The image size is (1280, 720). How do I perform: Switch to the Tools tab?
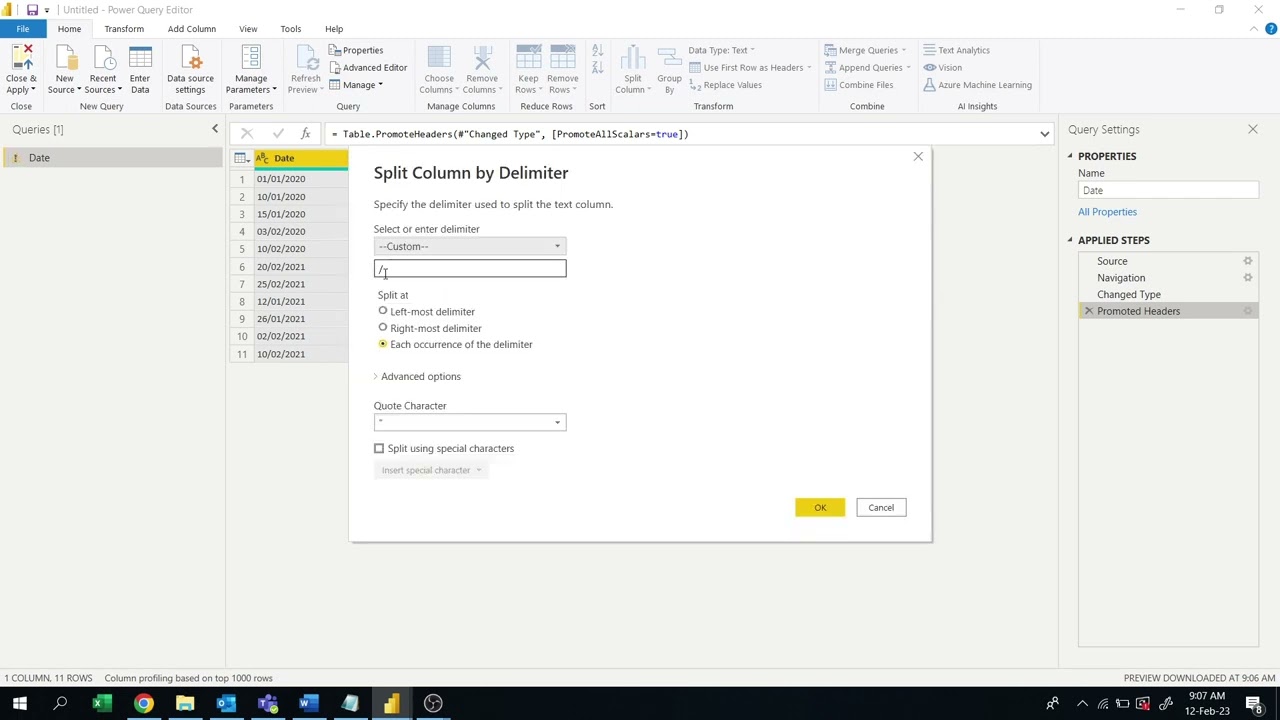(291, 29)
